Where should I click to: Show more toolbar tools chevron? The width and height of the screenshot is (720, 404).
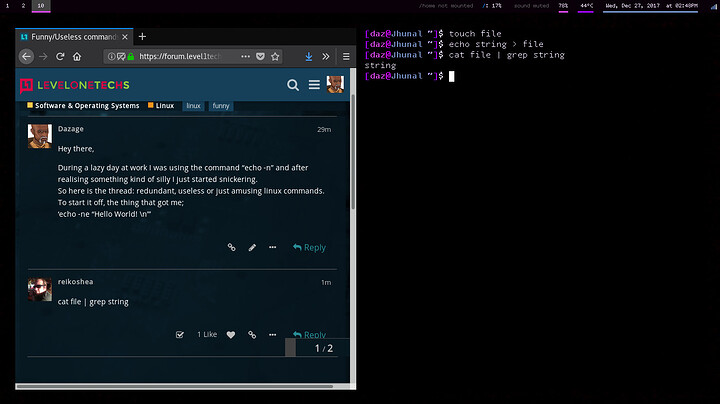coord(326,56)
